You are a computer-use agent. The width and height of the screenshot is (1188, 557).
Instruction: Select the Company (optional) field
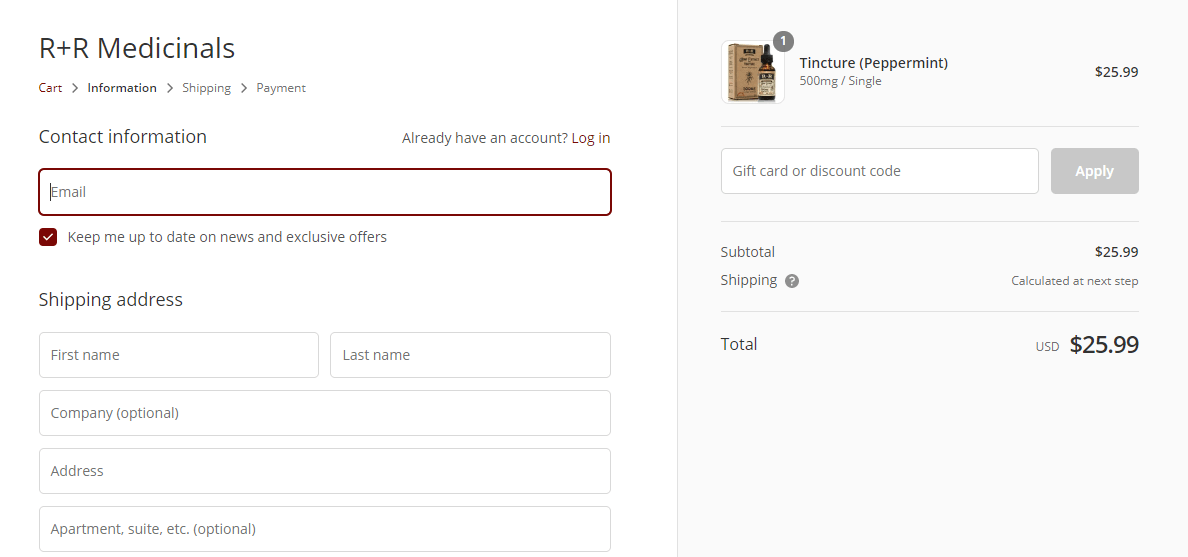(325, 413)
